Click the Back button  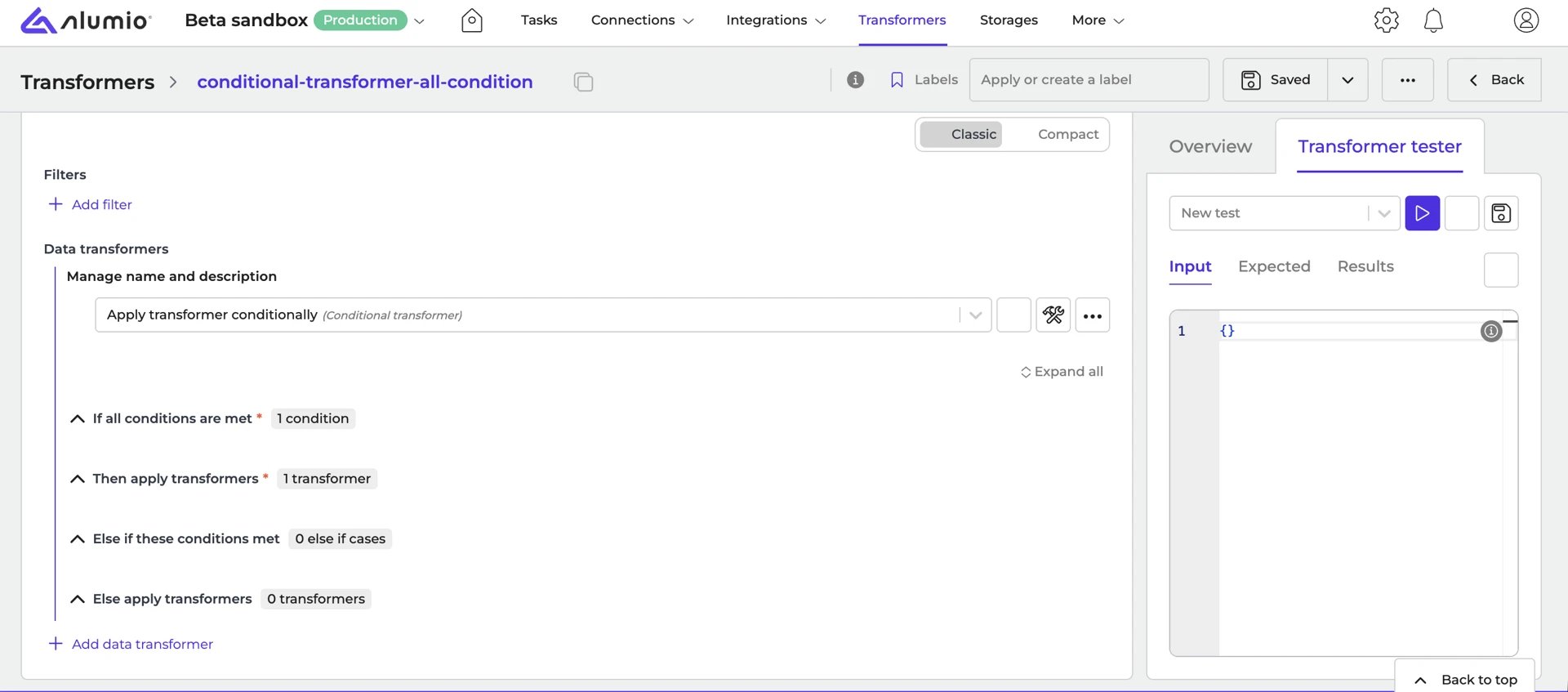click(x=1494, y=80)
